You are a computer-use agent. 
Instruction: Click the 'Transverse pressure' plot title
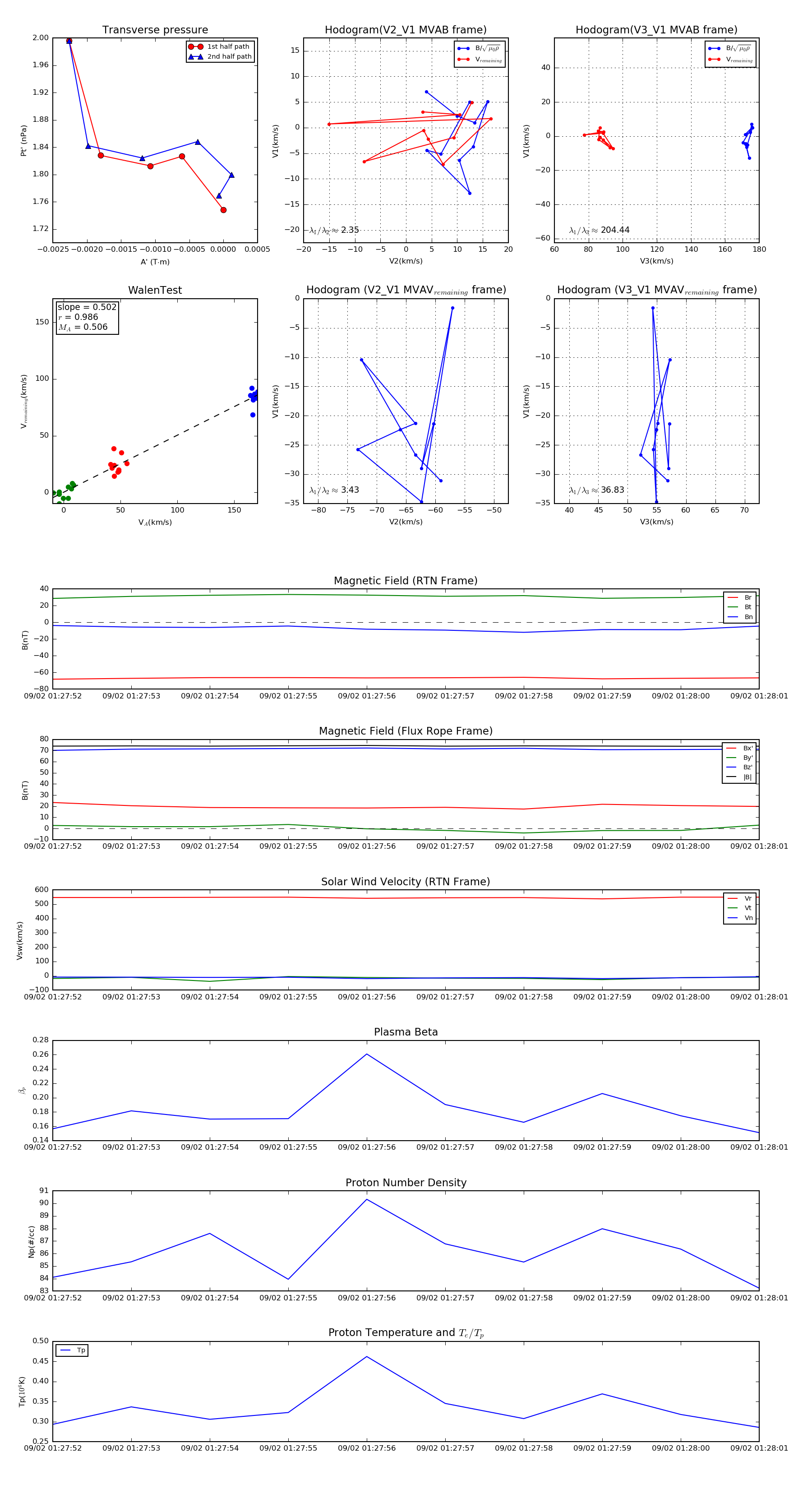155,30
